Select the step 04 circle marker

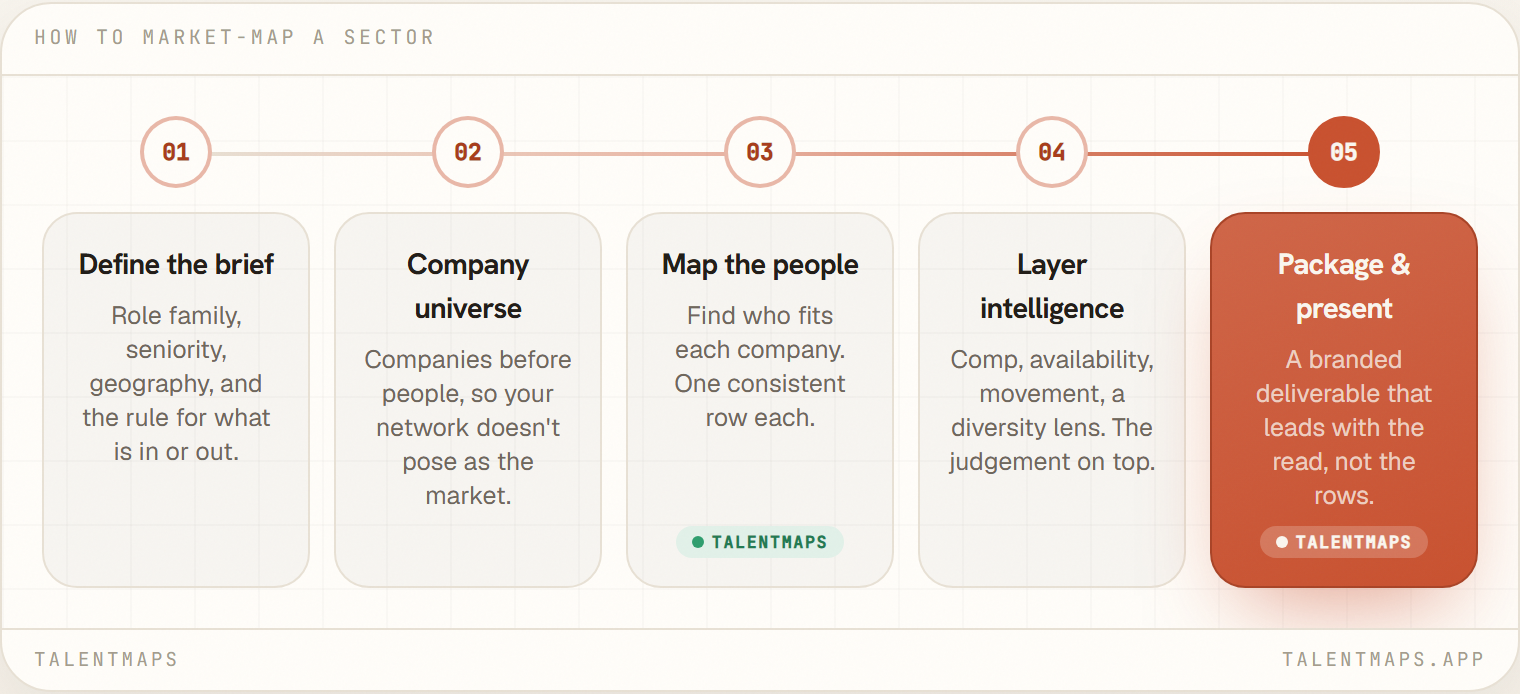(1052, 152)
